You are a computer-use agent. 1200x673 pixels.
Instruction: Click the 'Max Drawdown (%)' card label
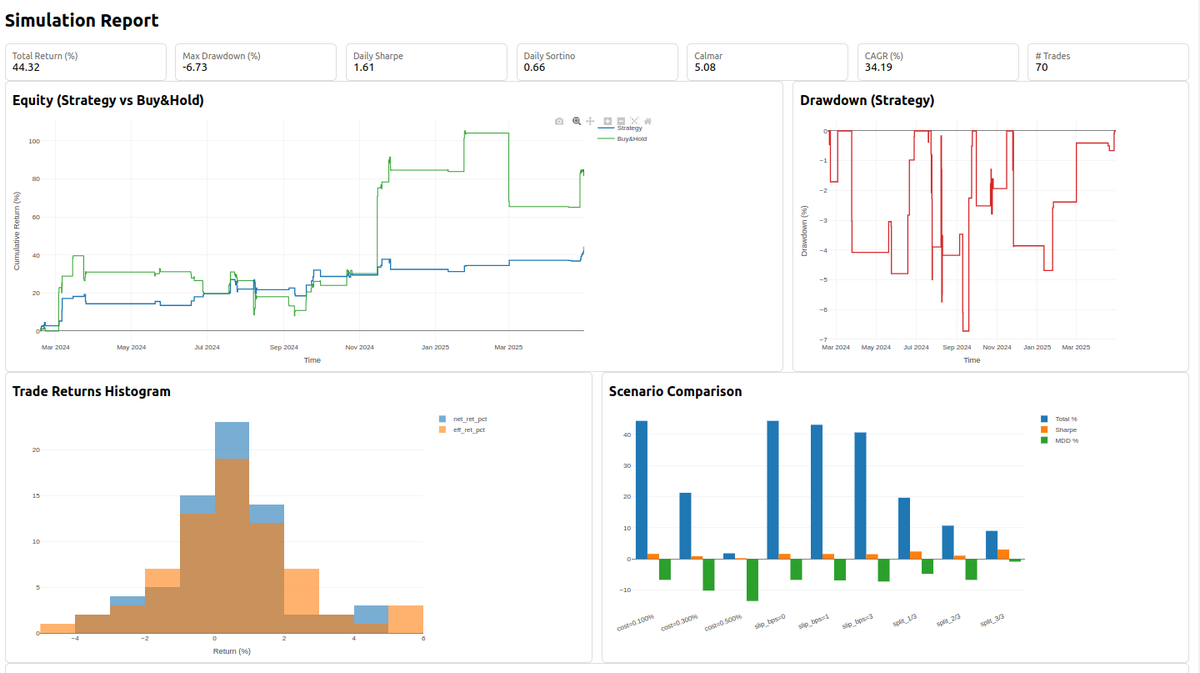tap(221, 56)
